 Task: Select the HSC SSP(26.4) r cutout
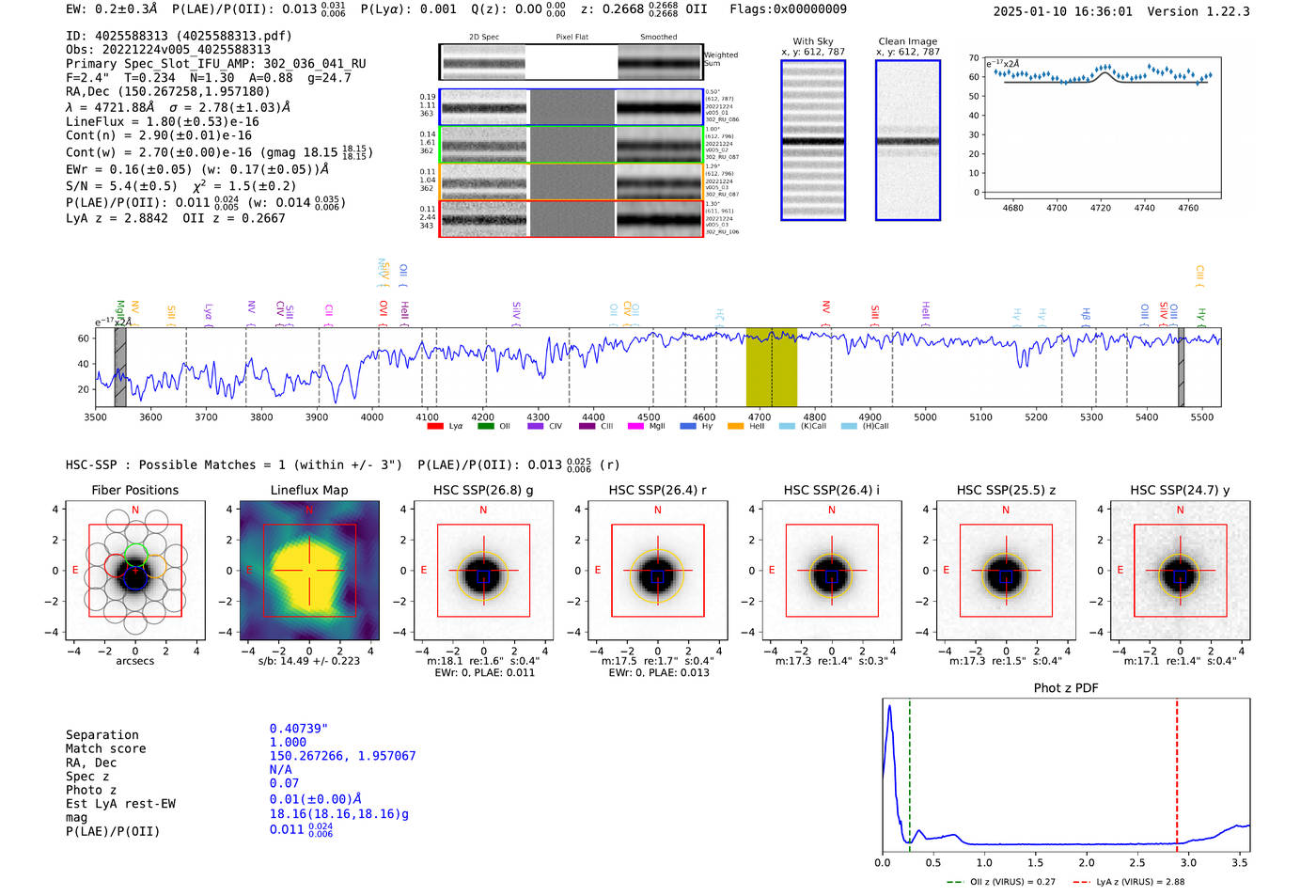[658, 571]
